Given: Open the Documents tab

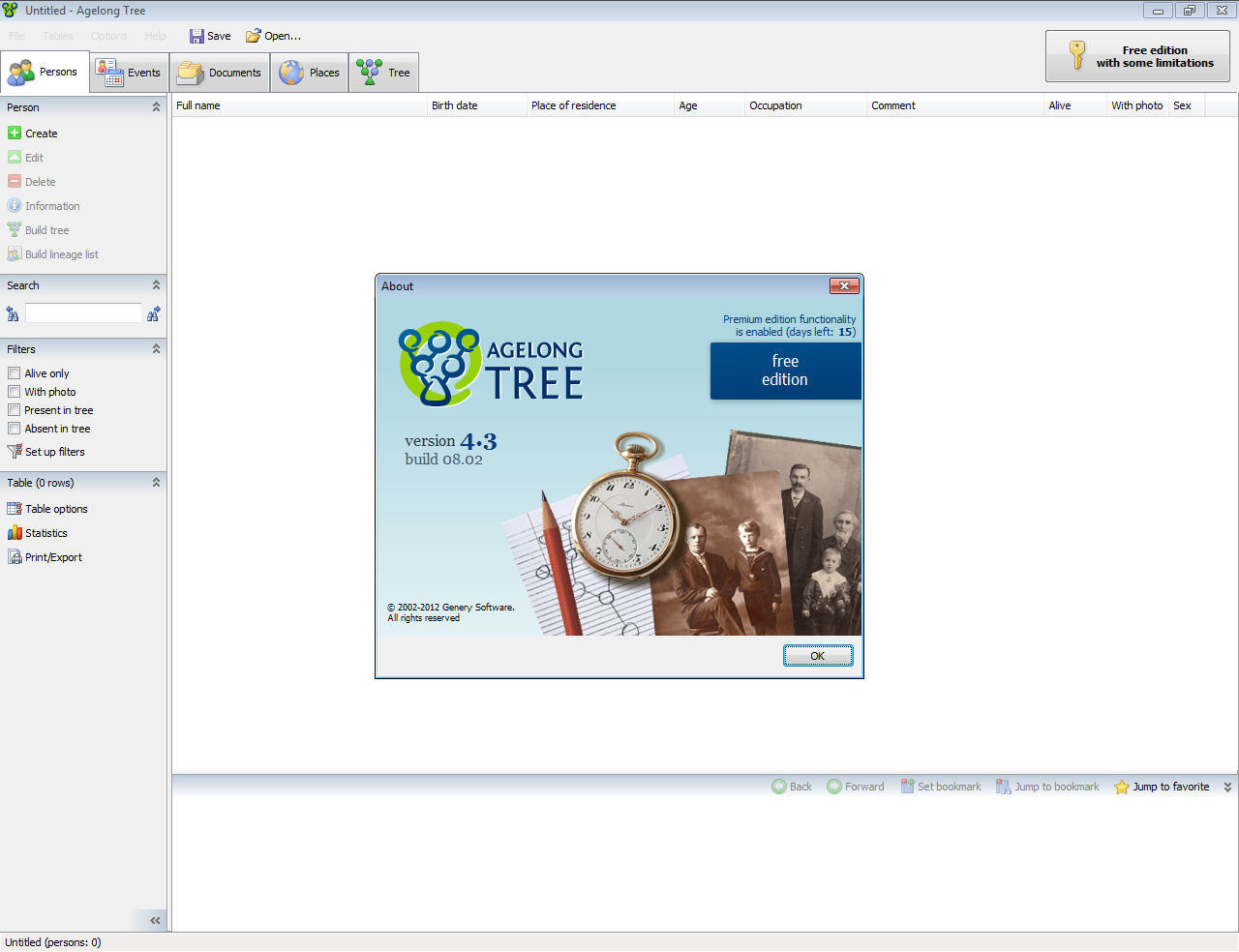Looking at the screenshot, I should point(220,73).
